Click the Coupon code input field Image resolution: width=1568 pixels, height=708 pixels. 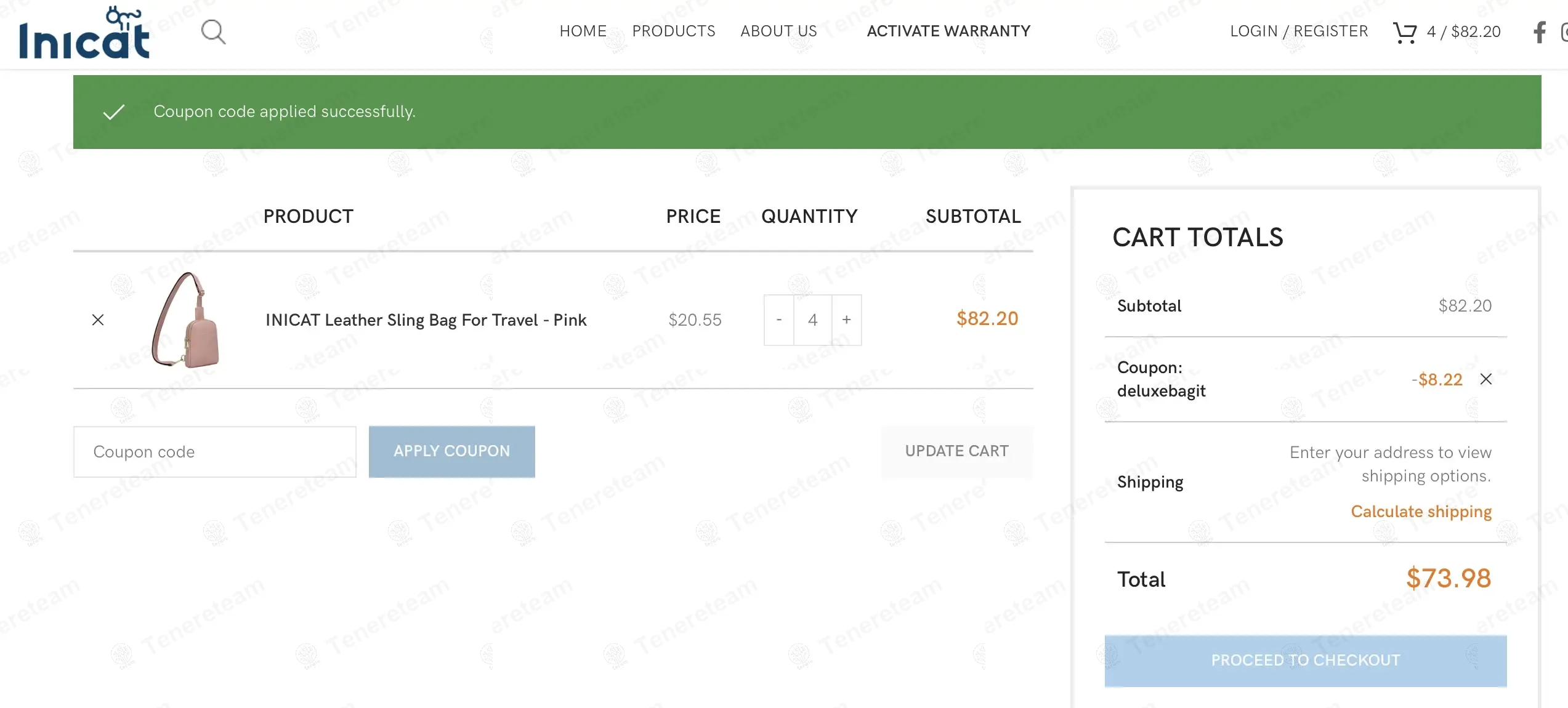pyautogui.click(x=215, y=451)
